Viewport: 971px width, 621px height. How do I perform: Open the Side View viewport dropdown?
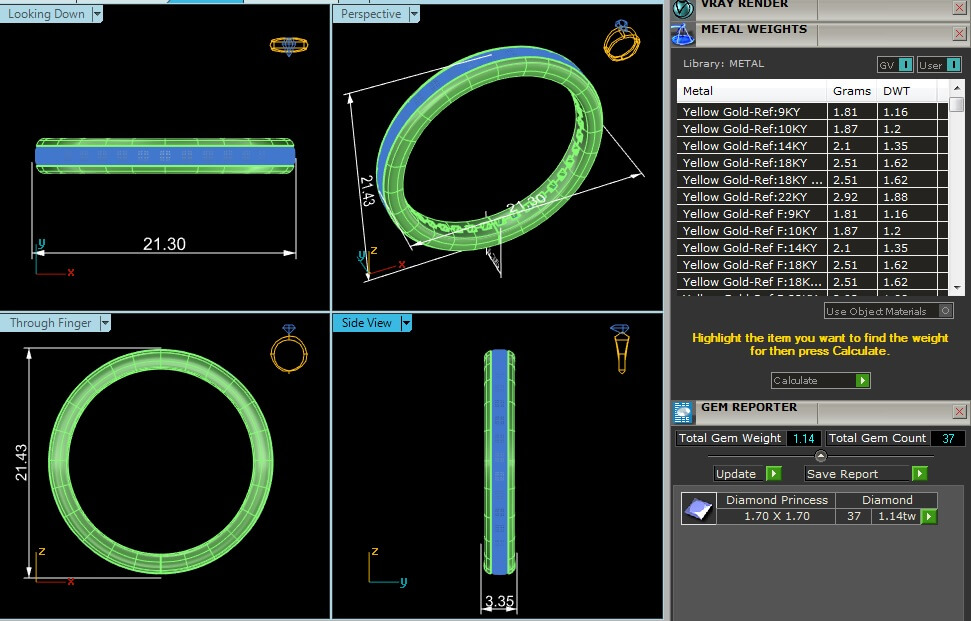(x=405, y=323)
